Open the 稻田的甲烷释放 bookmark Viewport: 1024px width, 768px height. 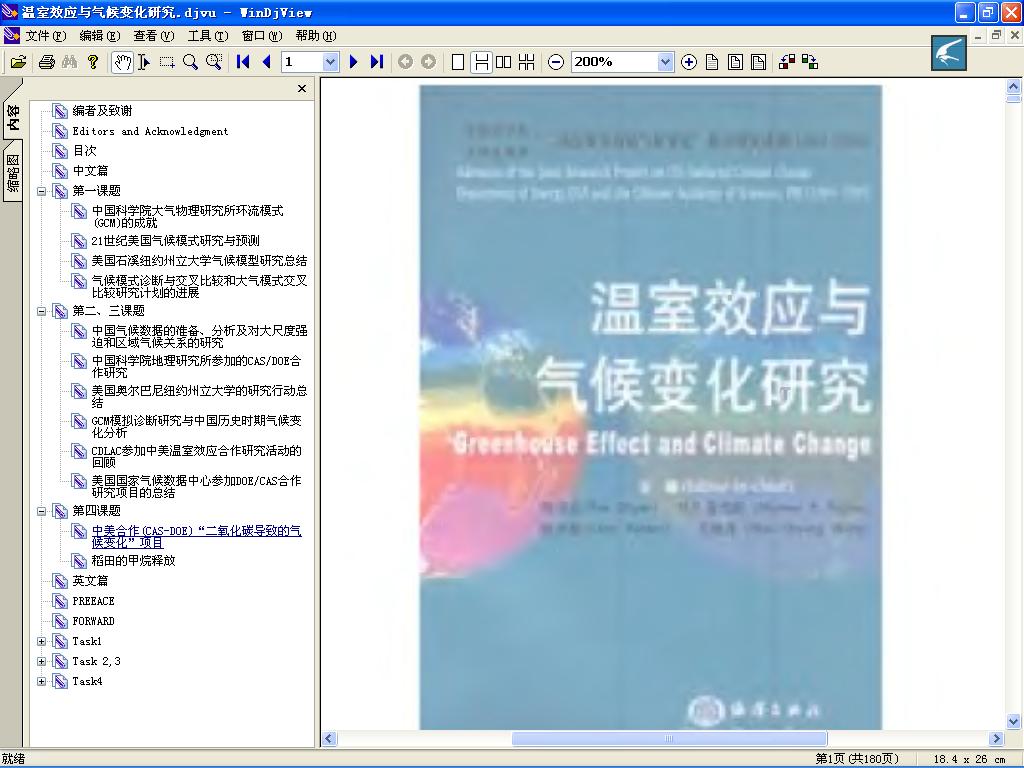(133, 561)
